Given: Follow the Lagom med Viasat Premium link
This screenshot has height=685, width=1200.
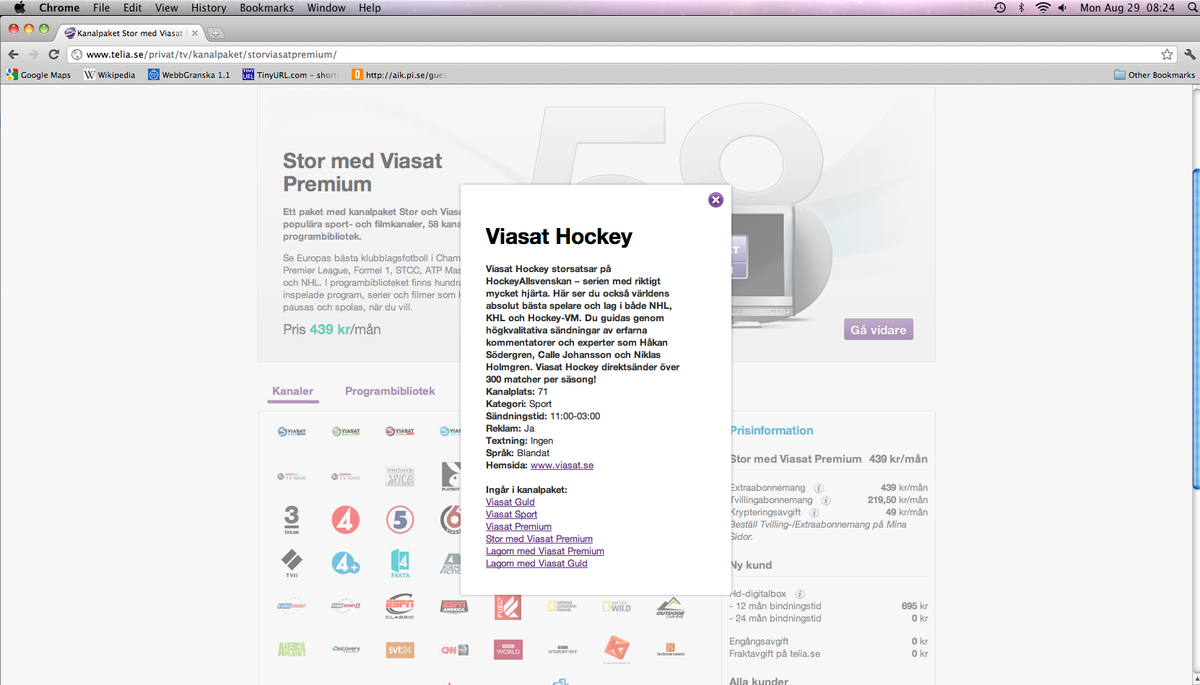Looking at the screenshot, I should [x=545, y=551].
